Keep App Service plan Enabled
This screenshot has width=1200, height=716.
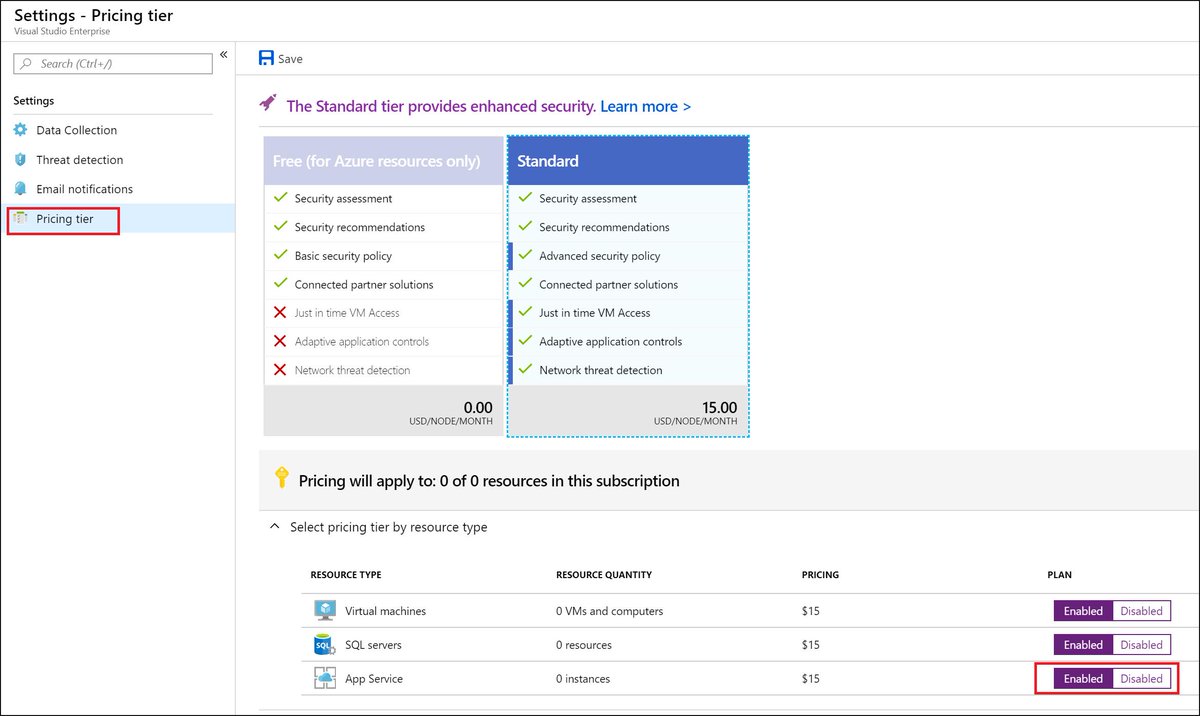(1082, 678)
